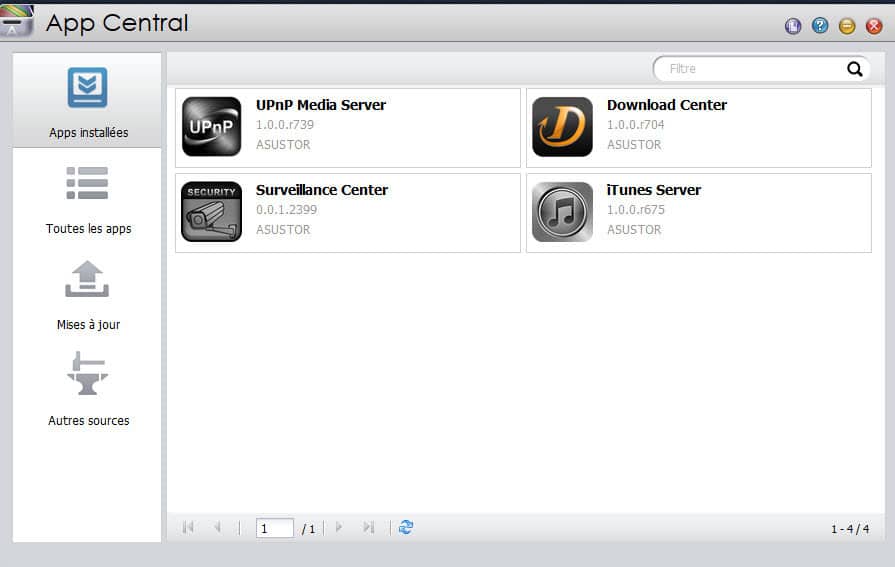The image size is (895, 567).
Task: Open Download Center title
Action: 667,105
